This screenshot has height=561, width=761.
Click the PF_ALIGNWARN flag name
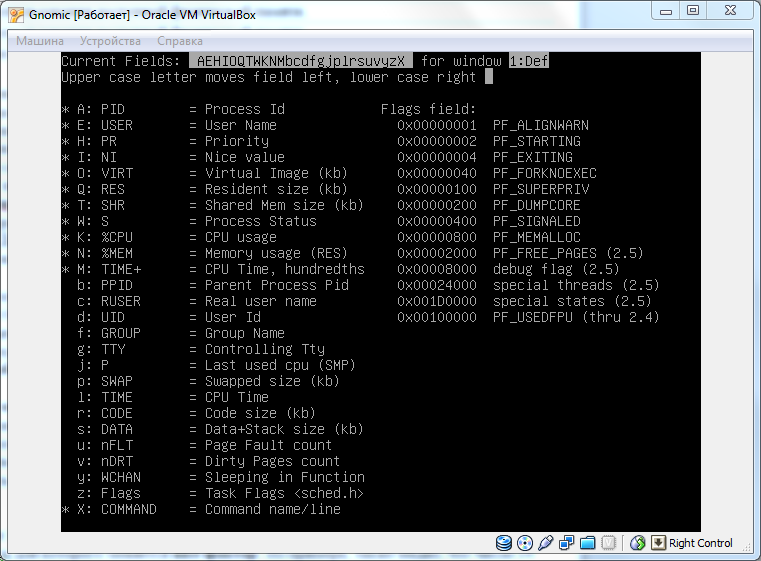541,125
